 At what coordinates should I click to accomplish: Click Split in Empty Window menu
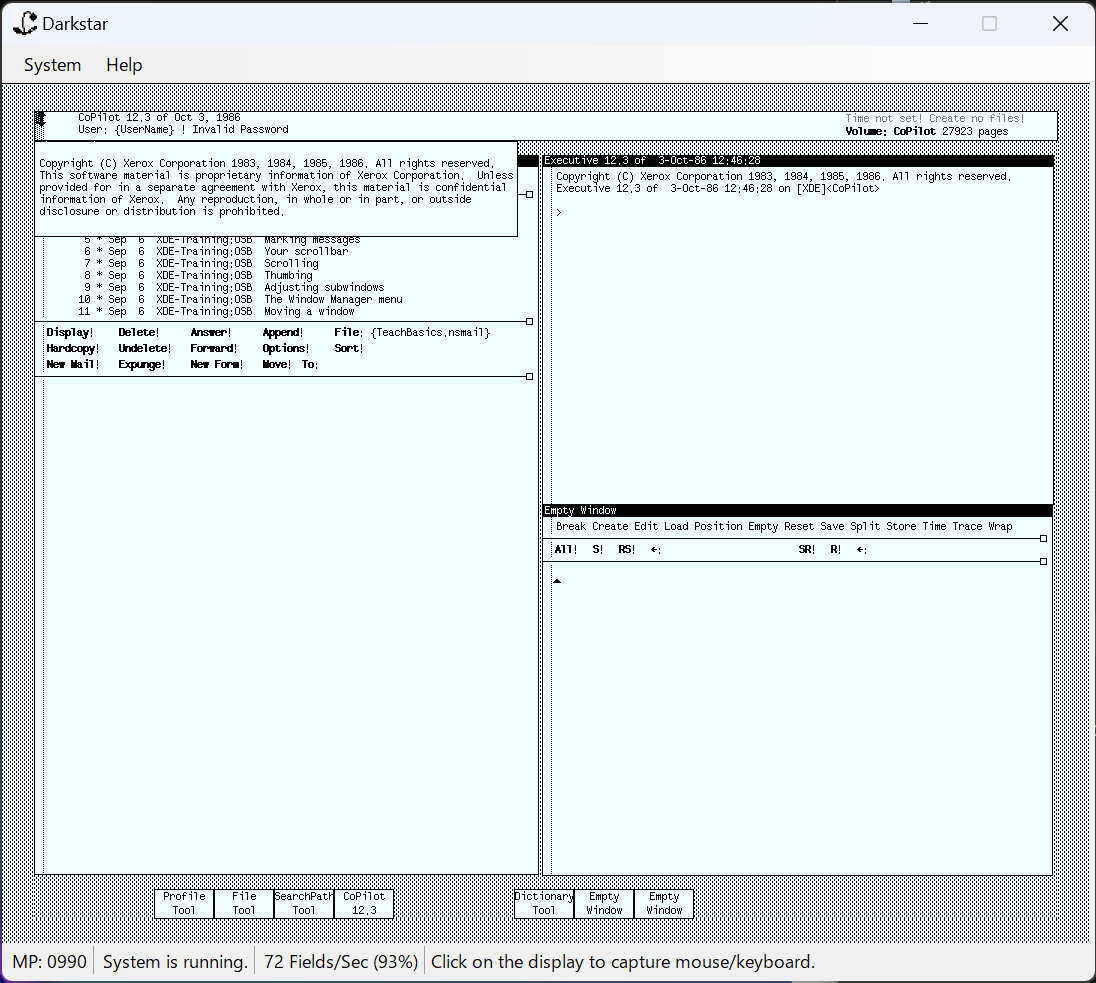click(x=865, y=526)
